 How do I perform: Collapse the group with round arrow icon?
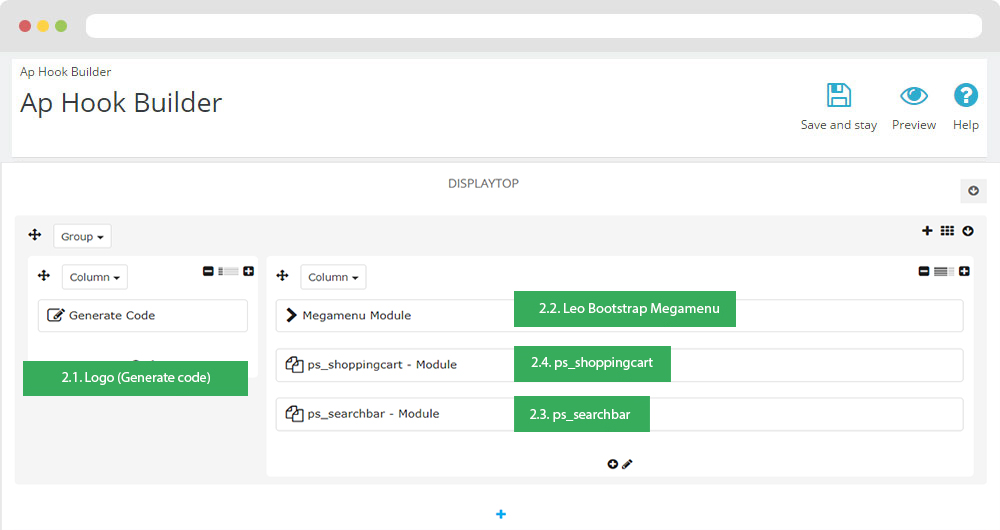pos(968,231)
